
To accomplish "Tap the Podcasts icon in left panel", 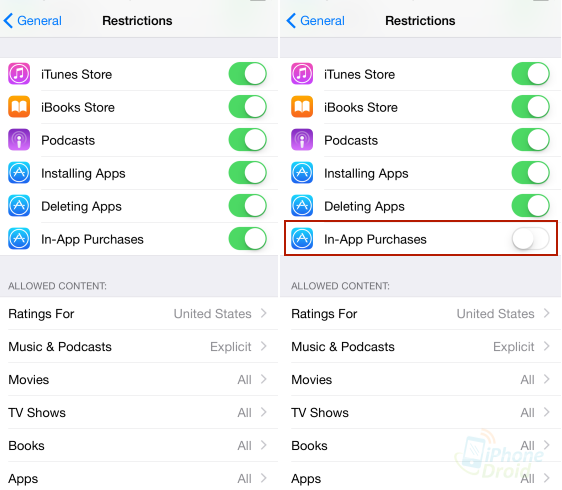I will click(19, 140).
